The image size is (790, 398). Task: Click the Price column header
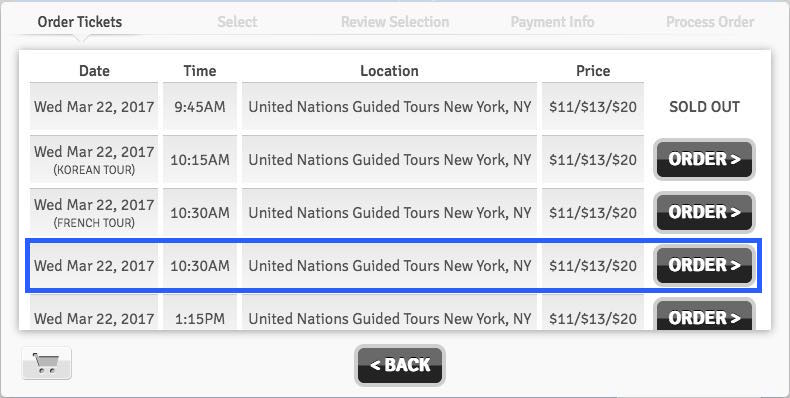[593, 71]
